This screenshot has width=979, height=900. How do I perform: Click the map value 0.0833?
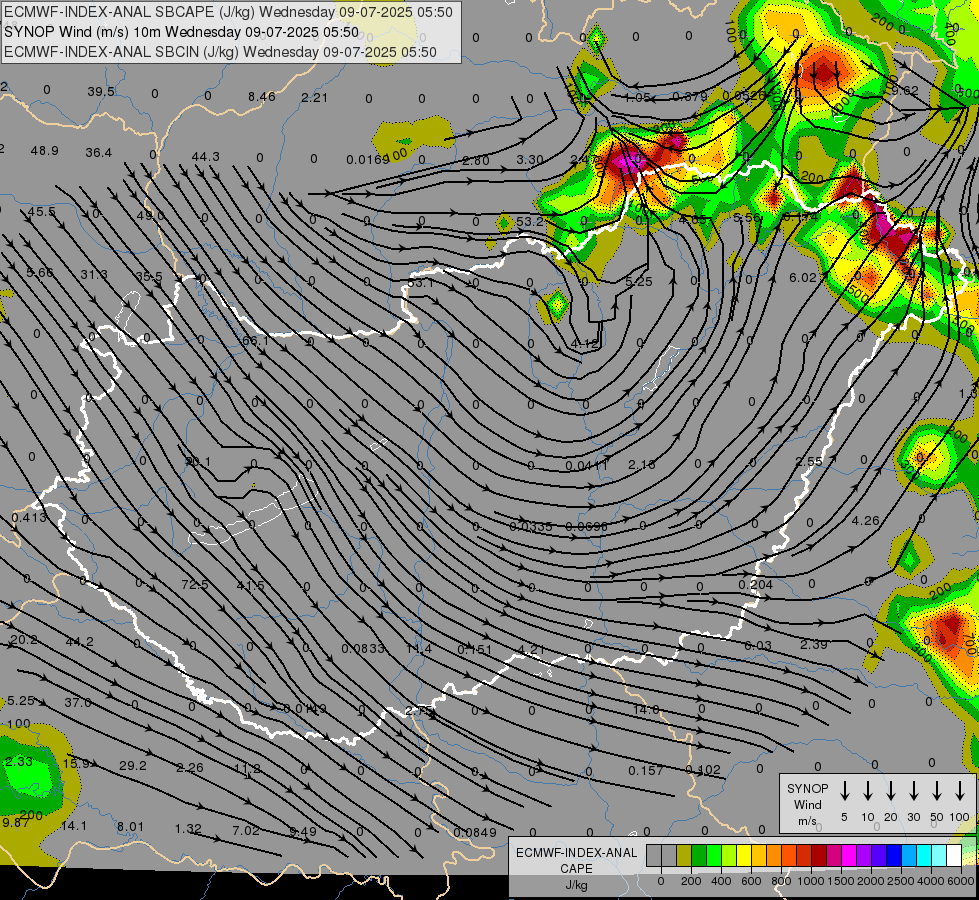click(363, 648)
